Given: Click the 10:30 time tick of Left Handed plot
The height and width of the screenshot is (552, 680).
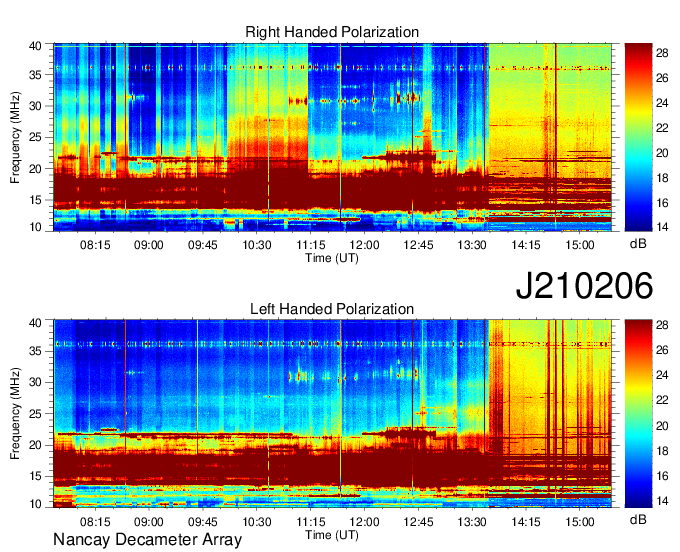Looking at the screenshot, I should coord(257,522).
